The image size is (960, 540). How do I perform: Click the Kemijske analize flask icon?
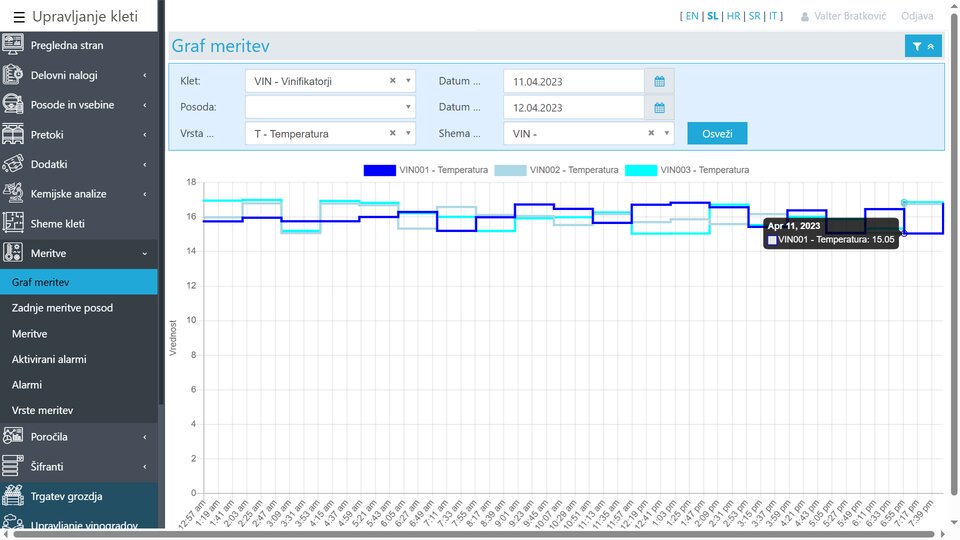click(14, 194)
